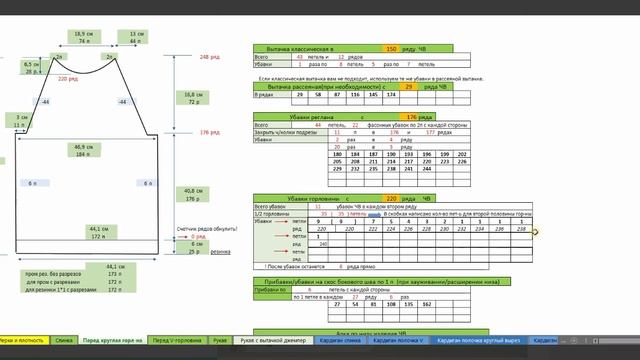The height and width of the screenshot is (360, 640).
Task: Switch to "Кардиган полочка круглый вырез" tab
Action: point(479,340)
